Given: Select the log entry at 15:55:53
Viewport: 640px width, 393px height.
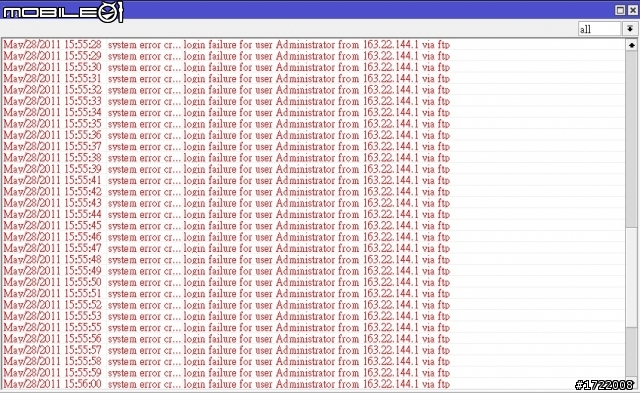Looking at the screenshot, I should click(313, 316).
